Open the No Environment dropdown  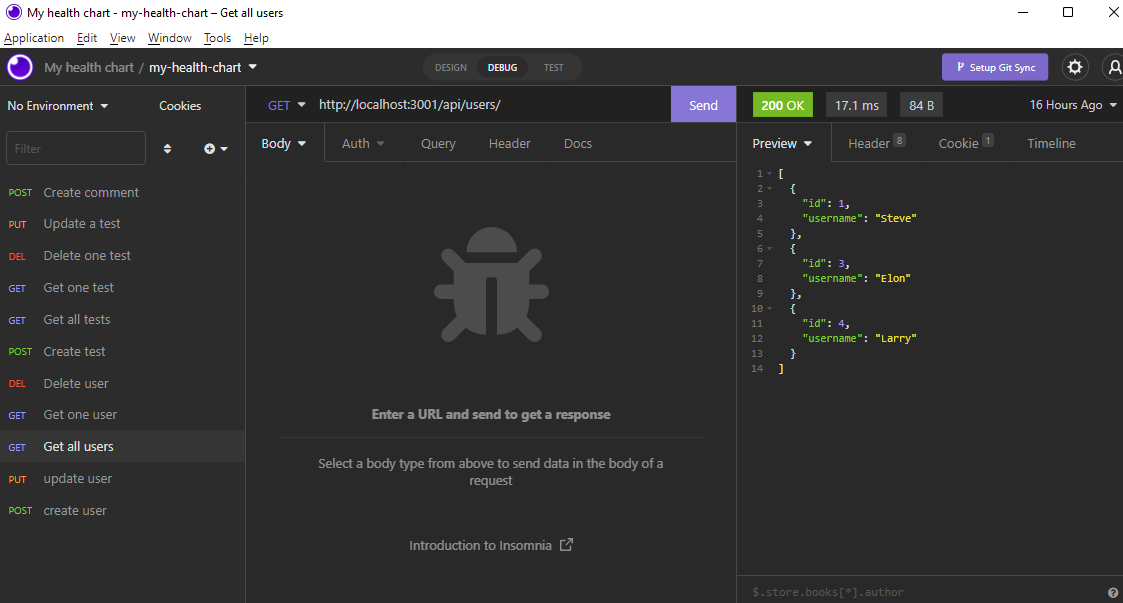pos(57,106)
